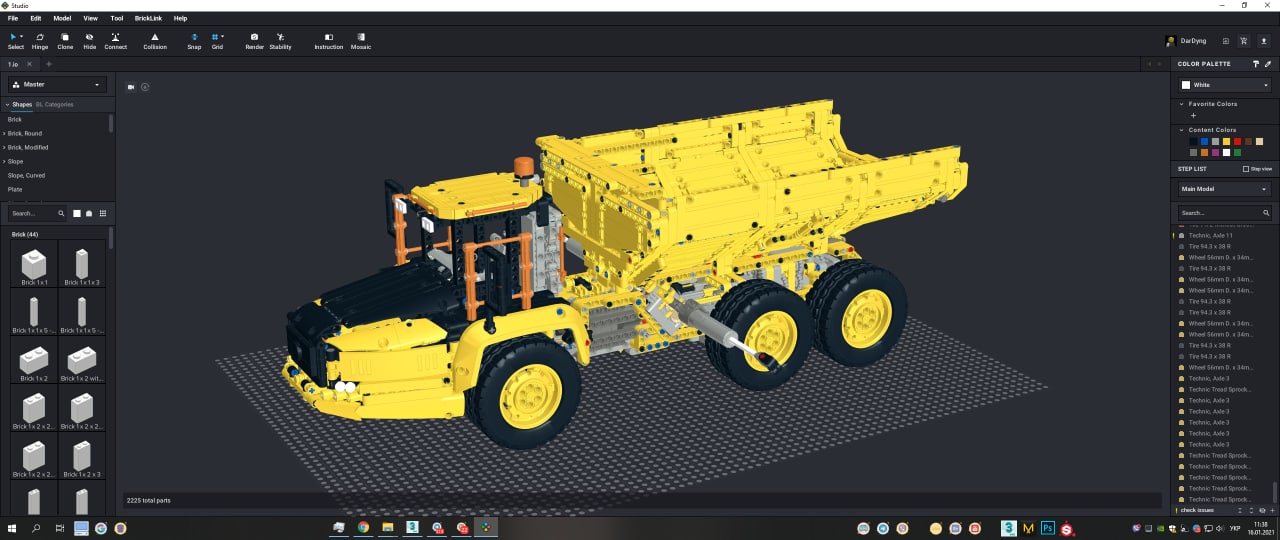Open the Edit menu
The height and width of the screenshot is (540, 1280).
click(36, 18)
